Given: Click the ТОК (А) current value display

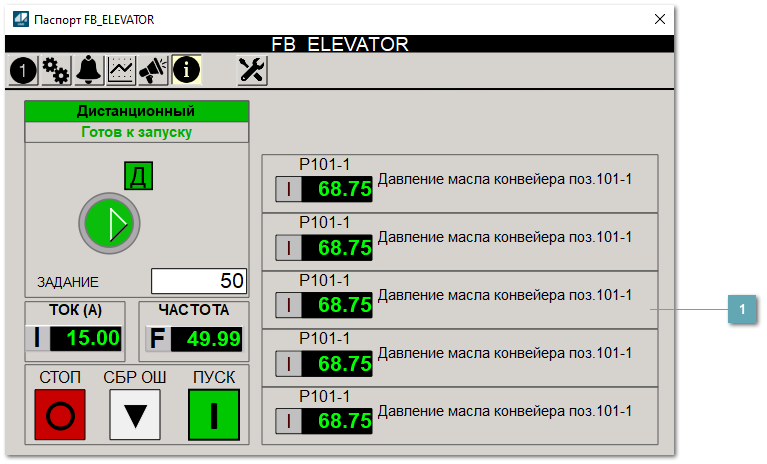Looking at the screenshot, I should click(x=85, y=338).
